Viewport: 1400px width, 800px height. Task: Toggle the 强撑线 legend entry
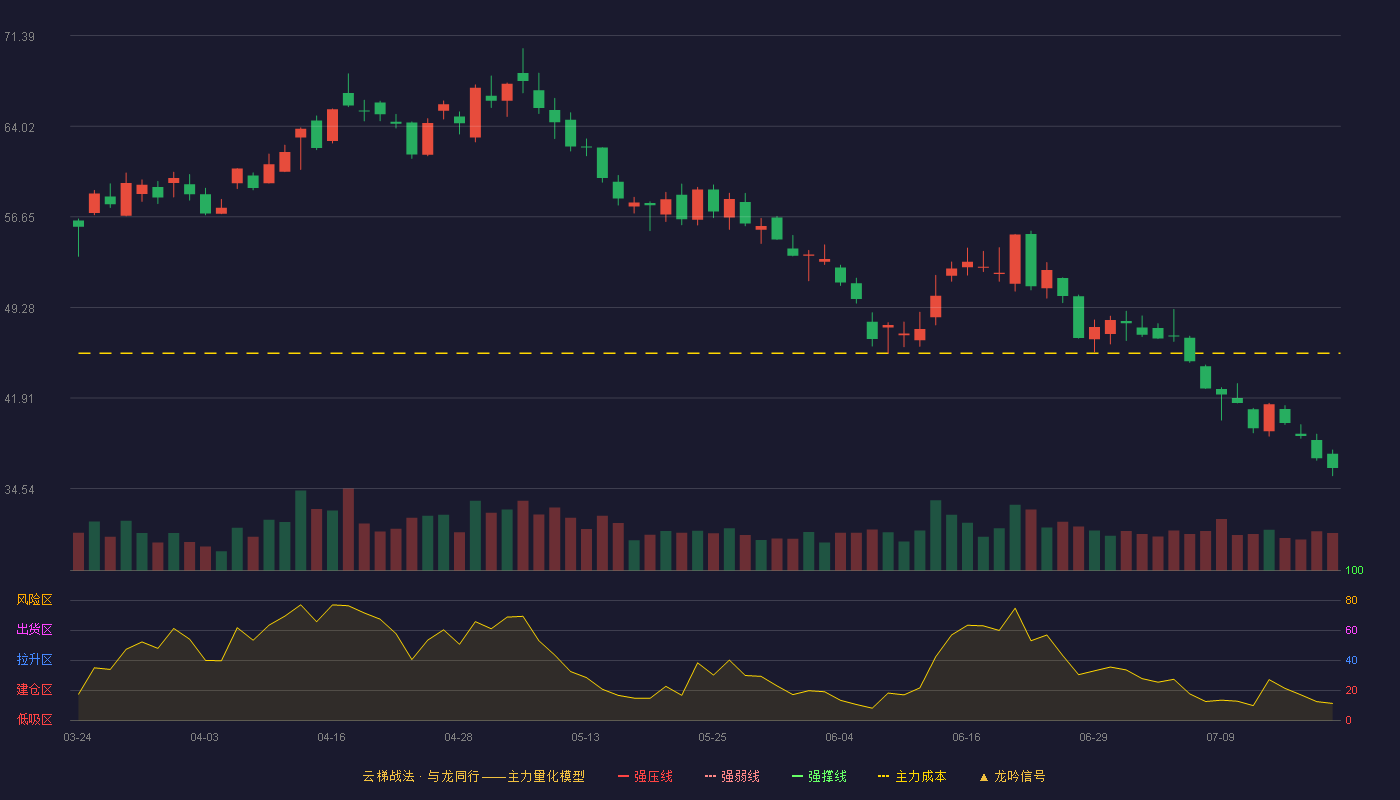819,776
